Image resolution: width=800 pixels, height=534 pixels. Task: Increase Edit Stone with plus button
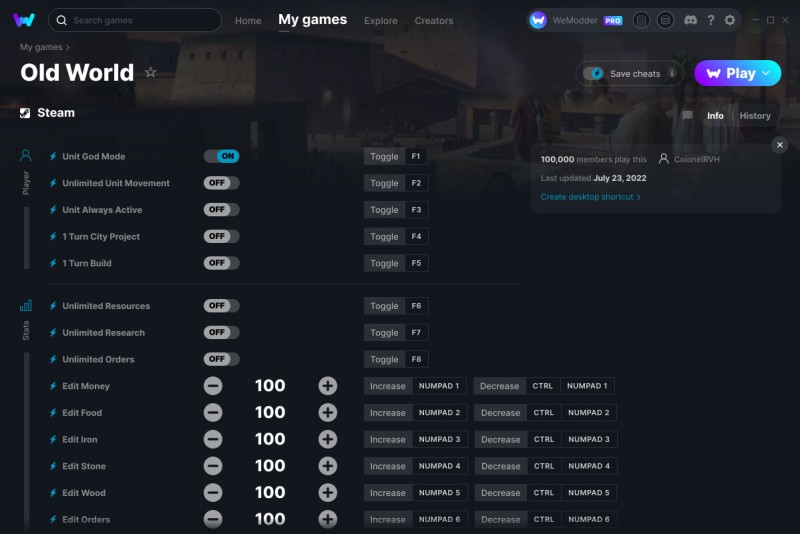tap(328, 466)
